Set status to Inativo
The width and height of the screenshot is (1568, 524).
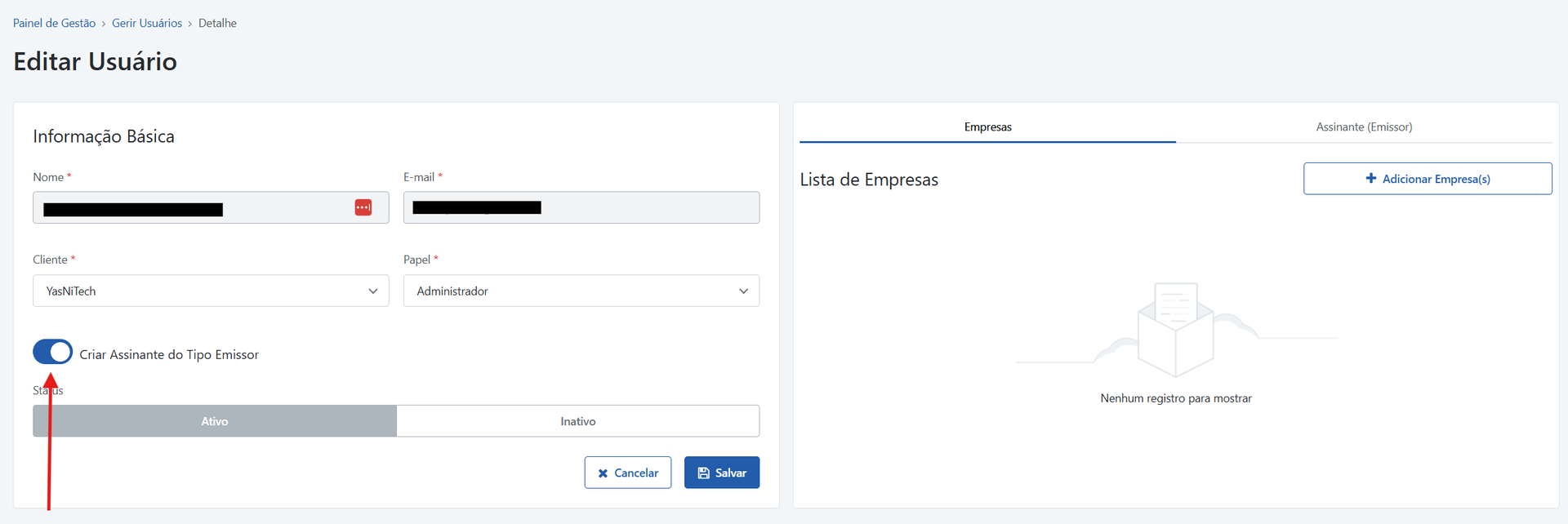point(577,421)
